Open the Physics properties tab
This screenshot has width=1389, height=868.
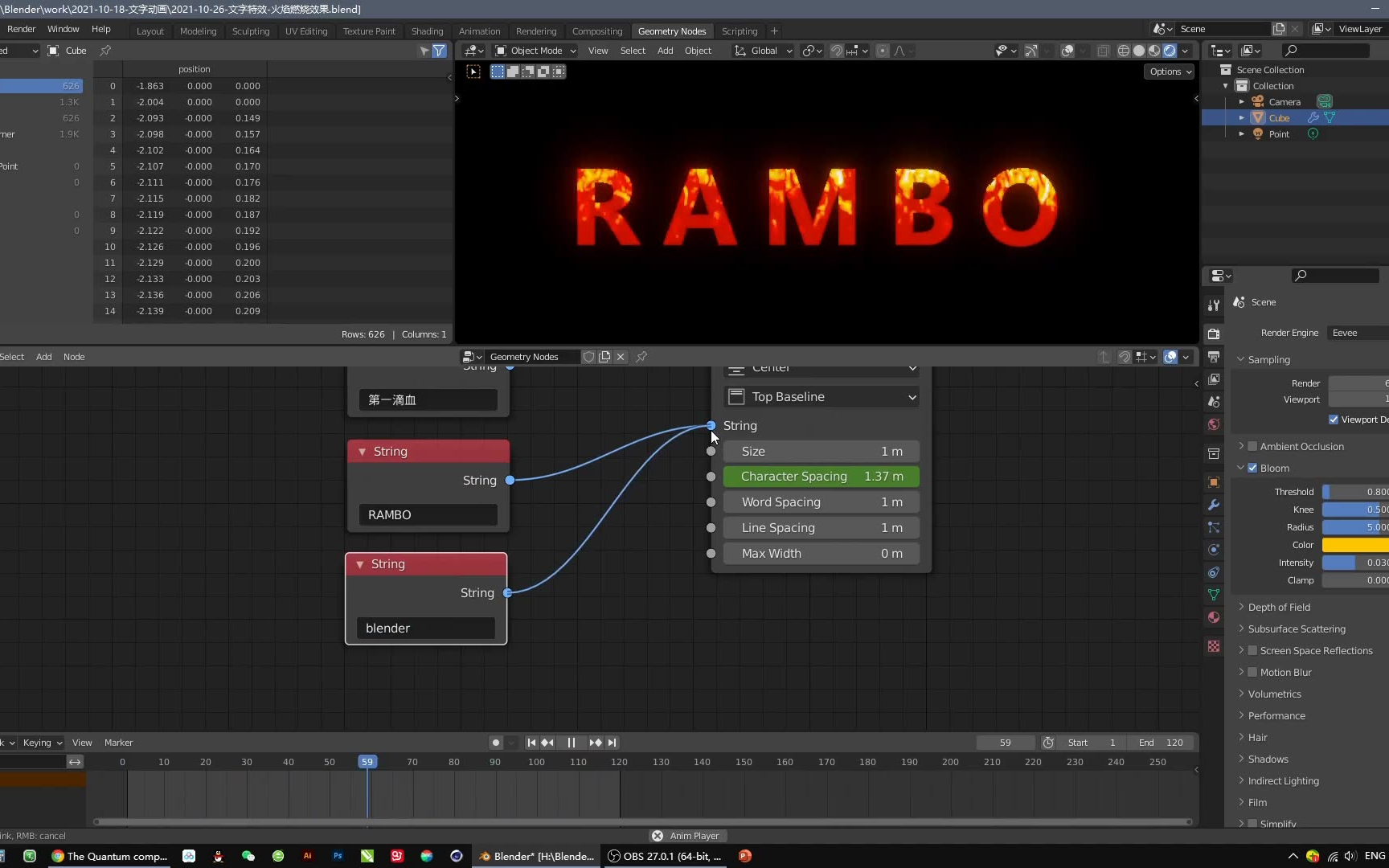tap(1214, 550)
